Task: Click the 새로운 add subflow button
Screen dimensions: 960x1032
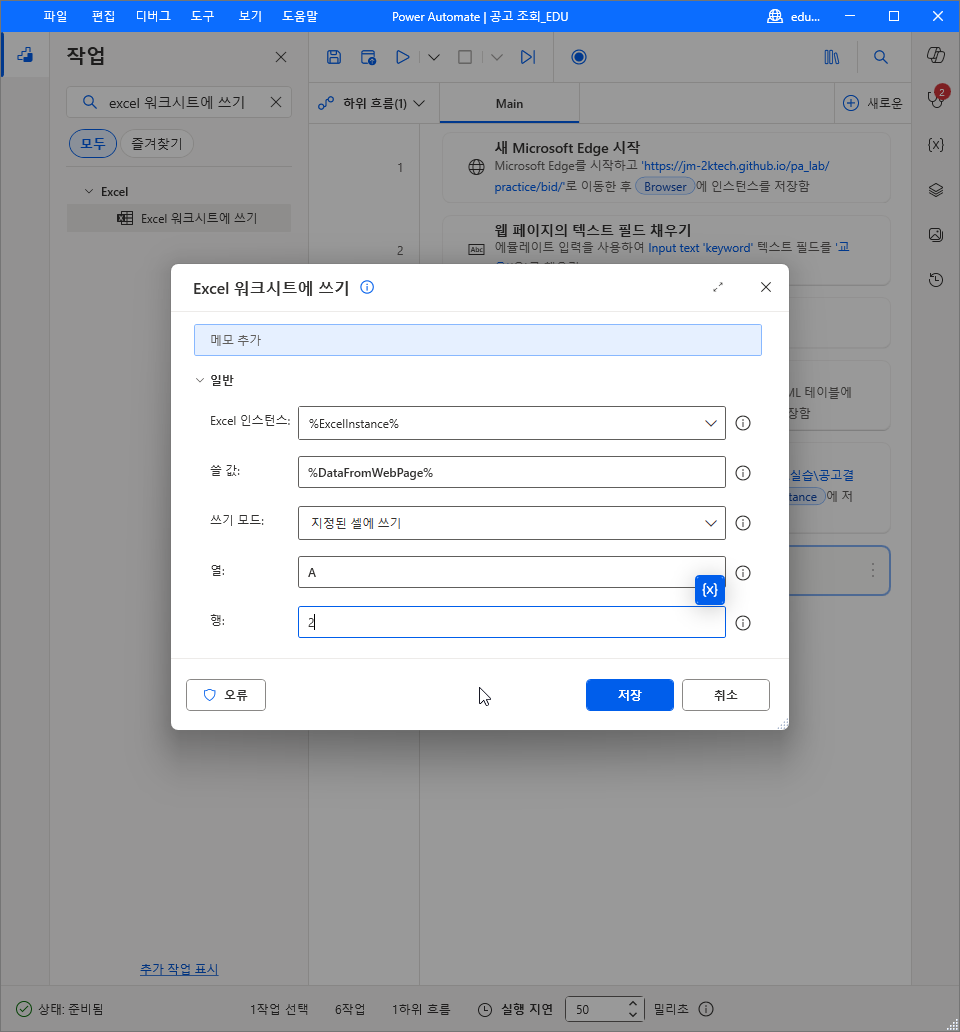Action: click(873, 103)
